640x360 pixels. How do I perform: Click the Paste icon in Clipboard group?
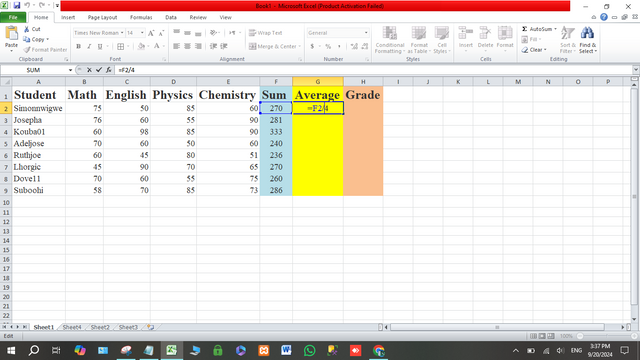[11, 34]
